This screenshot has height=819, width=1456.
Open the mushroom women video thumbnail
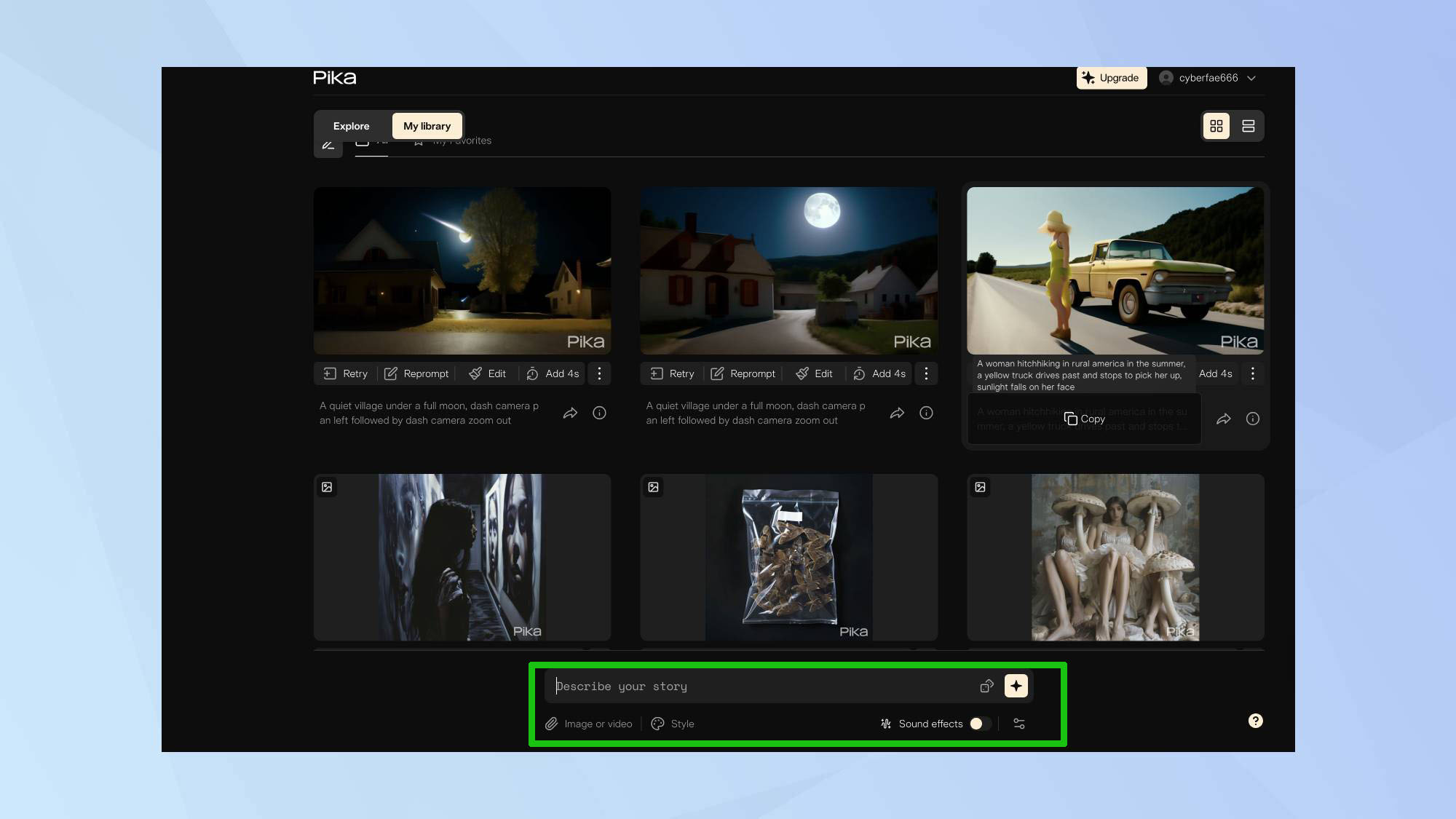1115,558
